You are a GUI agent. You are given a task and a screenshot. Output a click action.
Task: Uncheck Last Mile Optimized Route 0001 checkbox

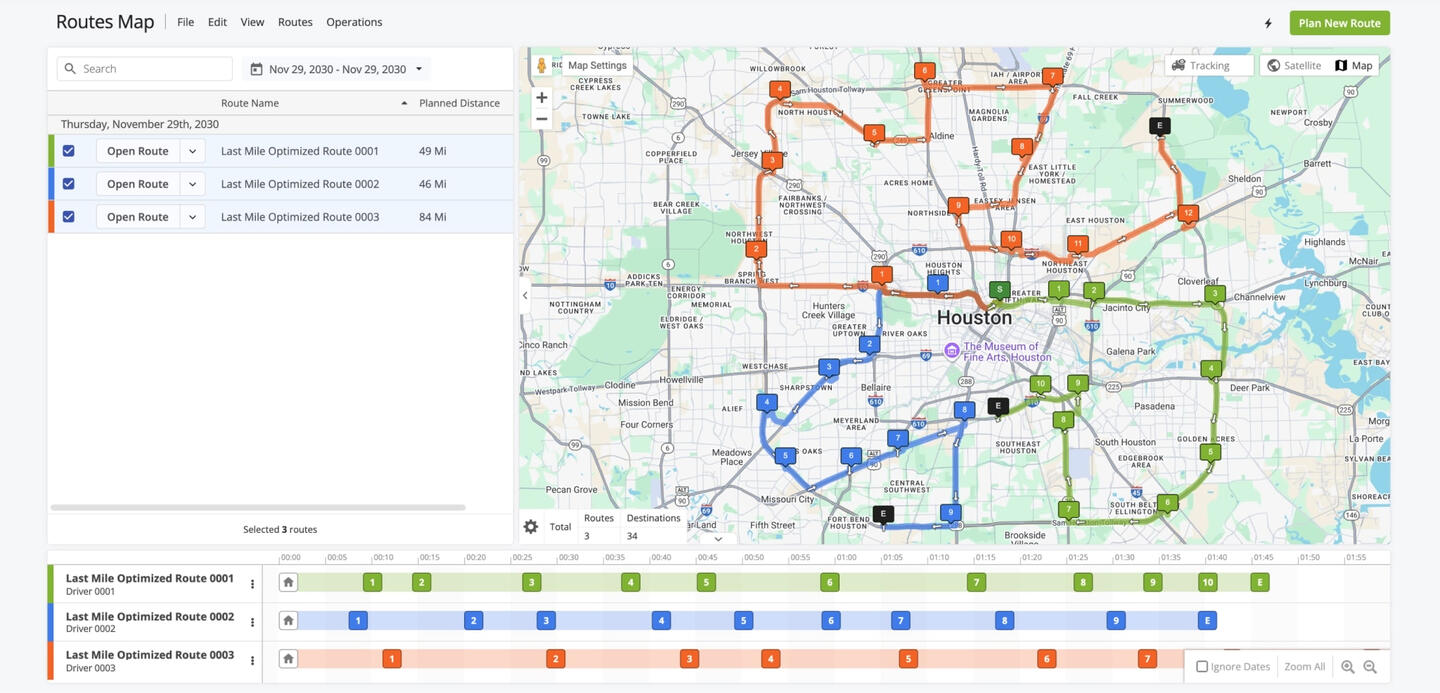tap(68, 151)
